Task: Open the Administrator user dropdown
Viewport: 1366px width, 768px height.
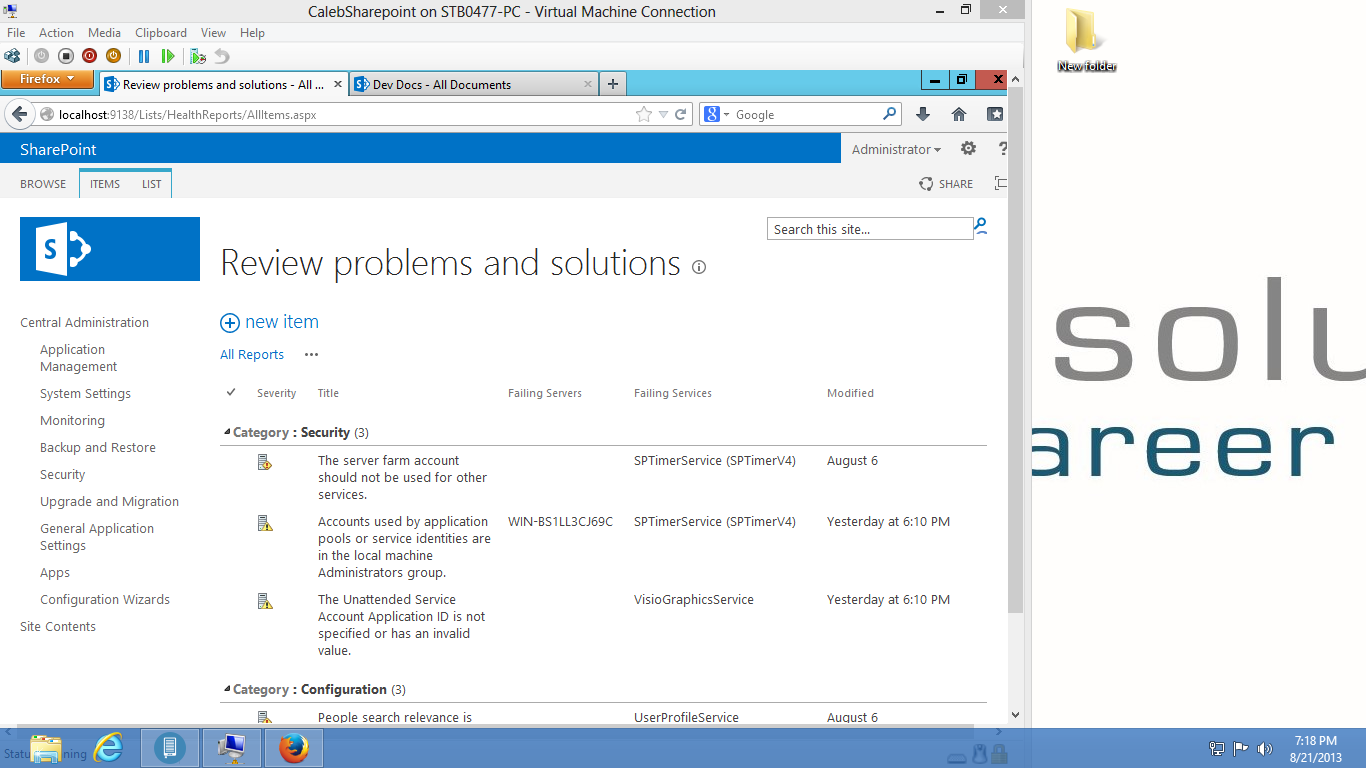Action: click(x=896, y=149)
